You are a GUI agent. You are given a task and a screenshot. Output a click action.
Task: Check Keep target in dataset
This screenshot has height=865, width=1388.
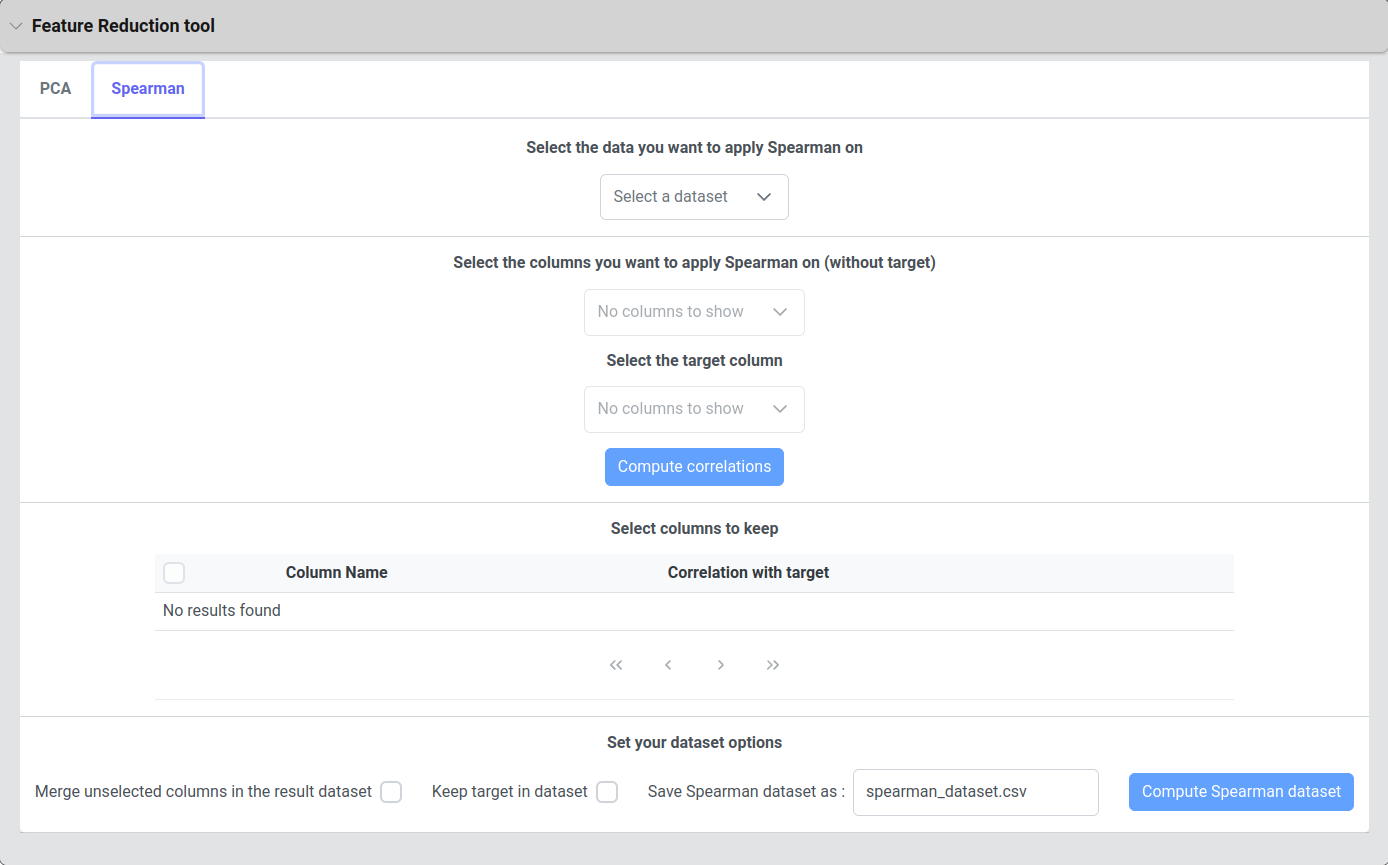click(x=607, y=792)
